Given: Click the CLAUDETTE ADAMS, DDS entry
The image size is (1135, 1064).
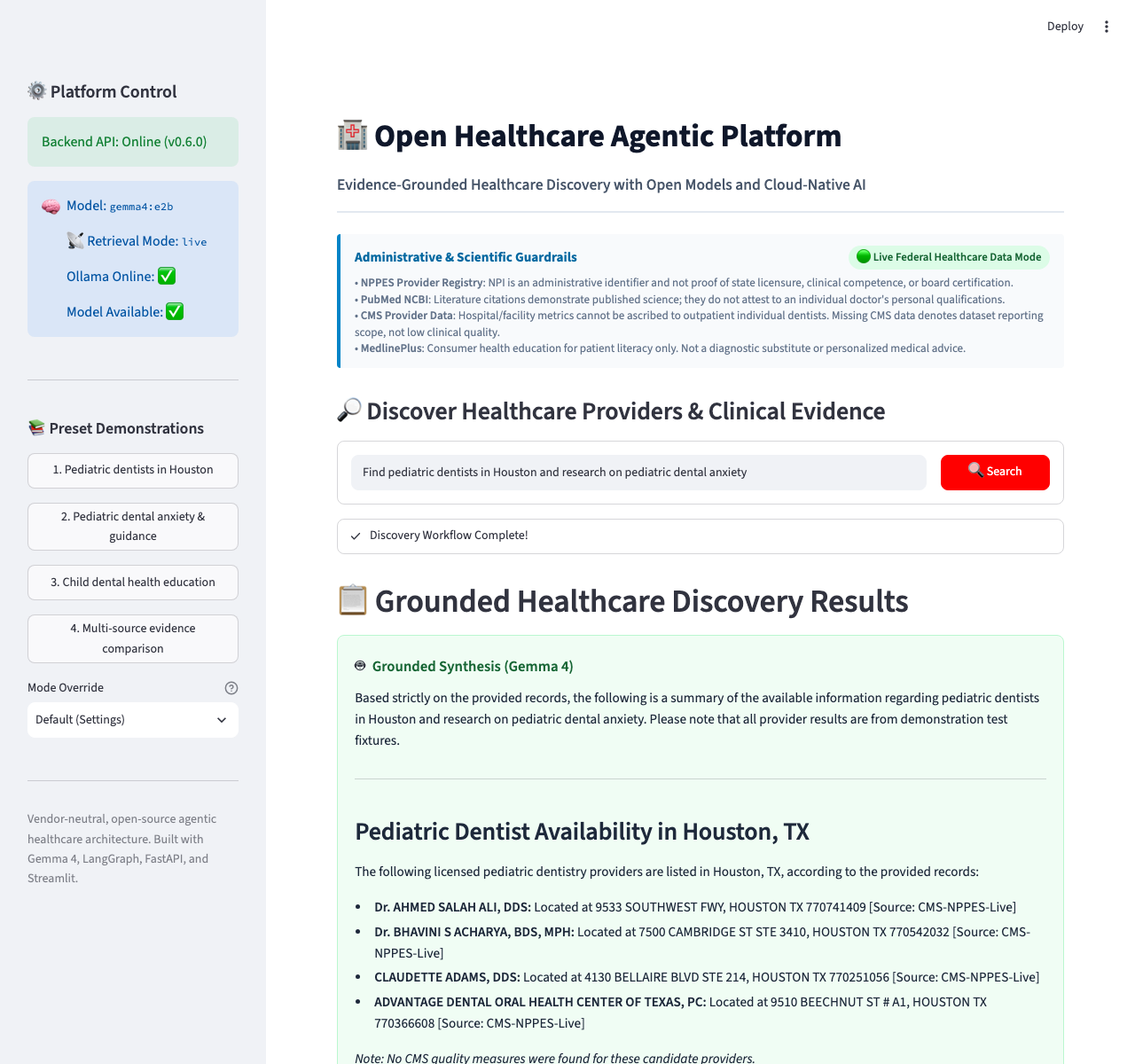Looking at the screenshot, I should pos(707,977).
